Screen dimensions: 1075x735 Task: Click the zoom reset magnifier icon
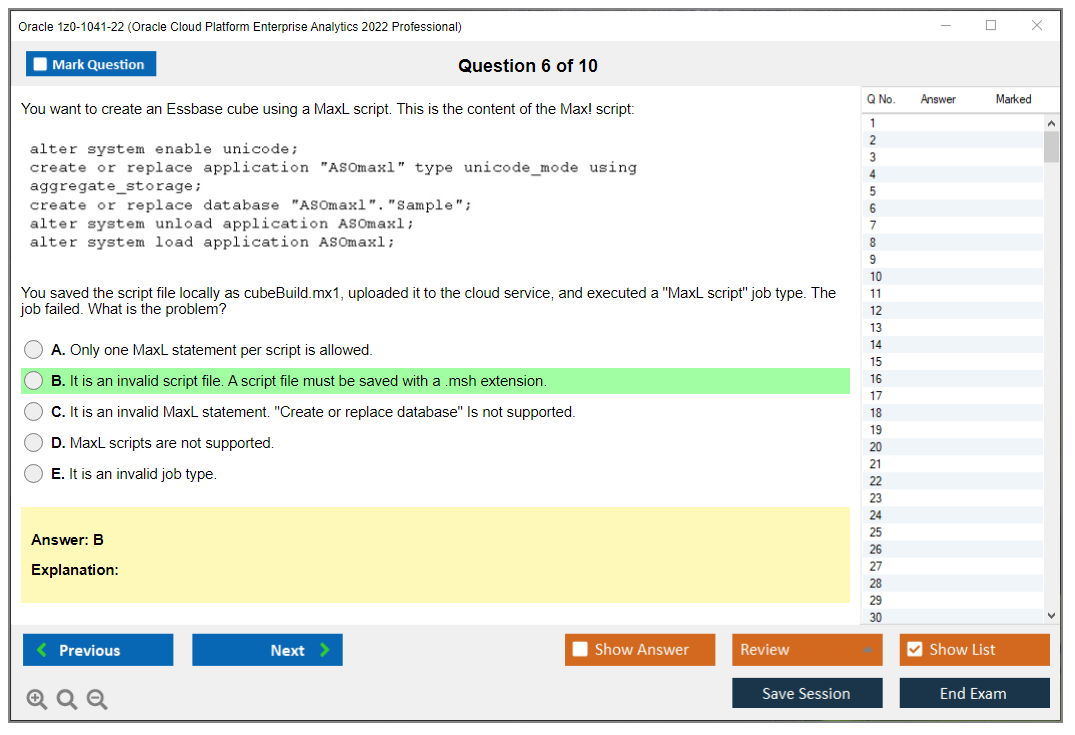[67, 700]
